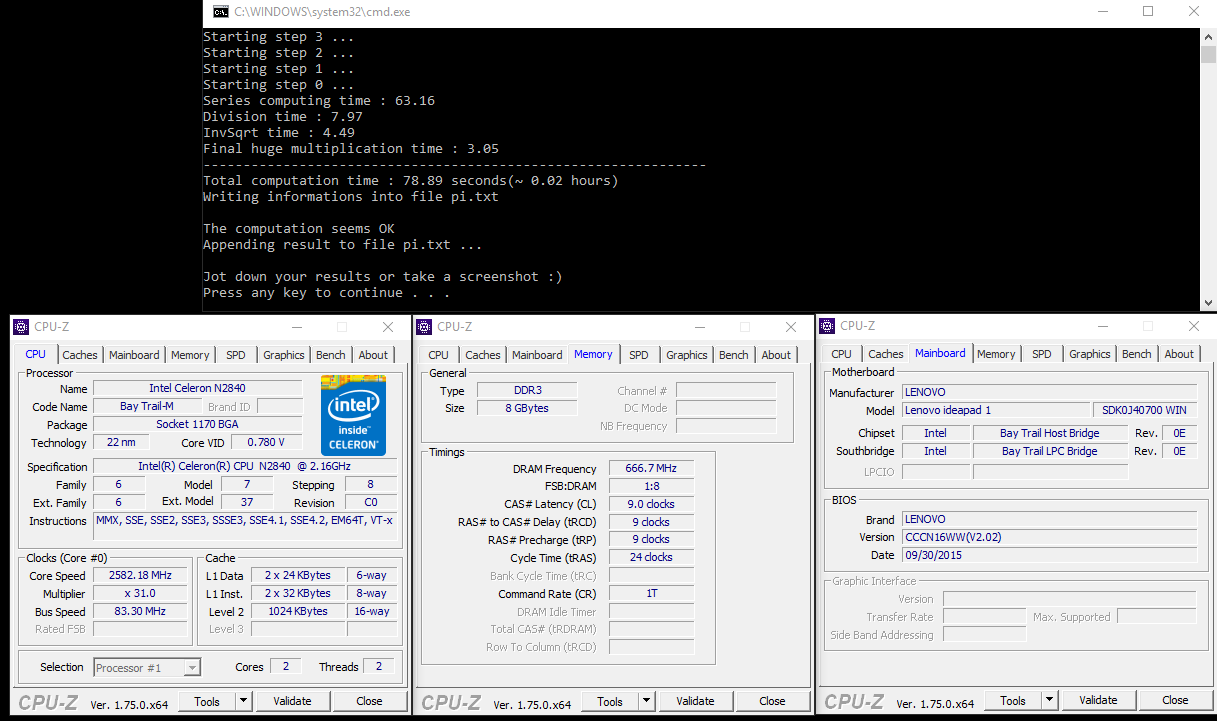Select CPU tab in left CPU-Z window
The height and width of the screenshot is (721, 1217).
point(35,354)
